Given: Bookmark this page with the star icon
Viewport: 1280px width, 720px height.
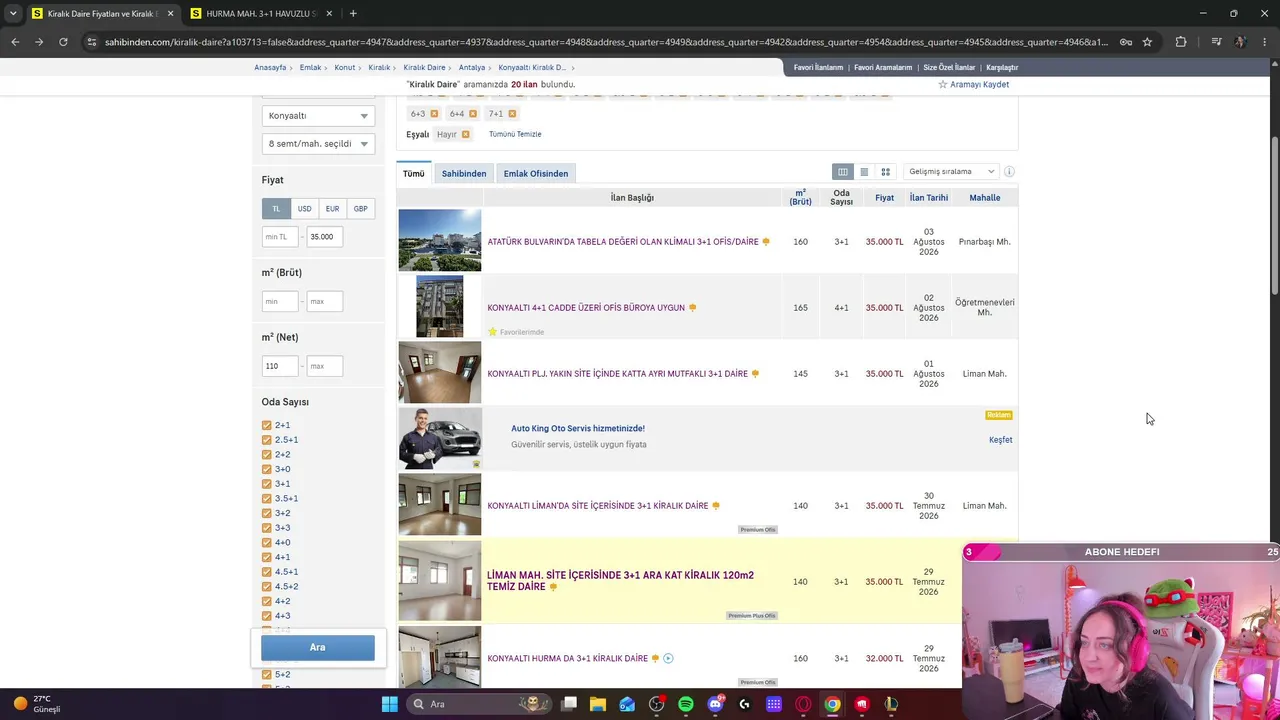Looking at the screenshot, I should (x=1147, y=42).
